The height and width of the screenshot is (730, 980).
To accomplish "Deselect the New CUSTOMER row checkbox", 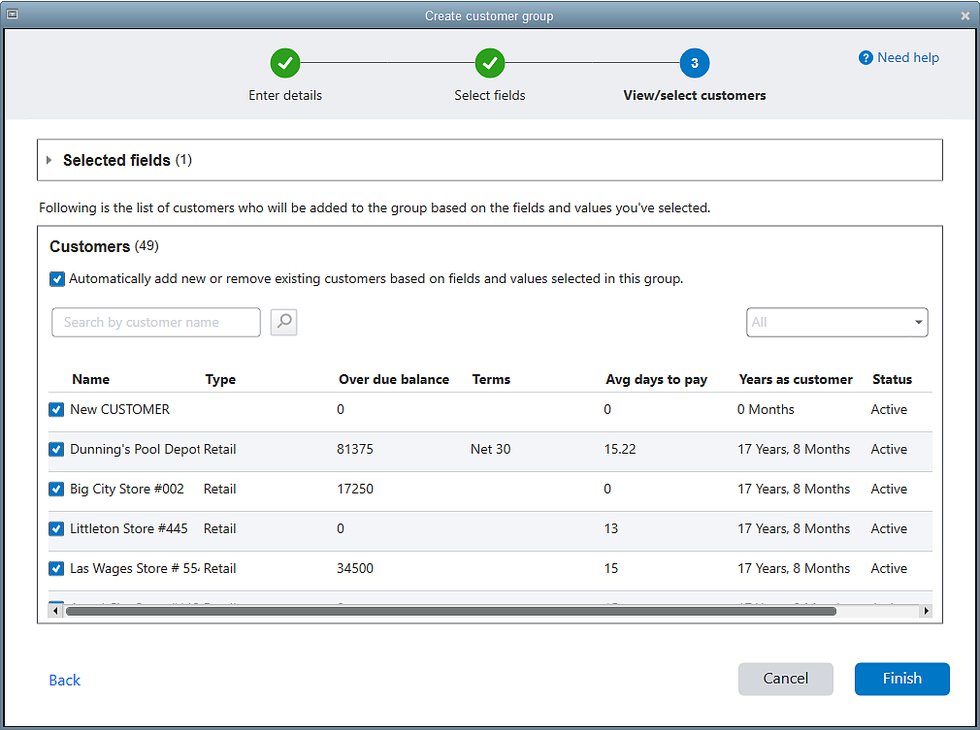I will (57, 409).
